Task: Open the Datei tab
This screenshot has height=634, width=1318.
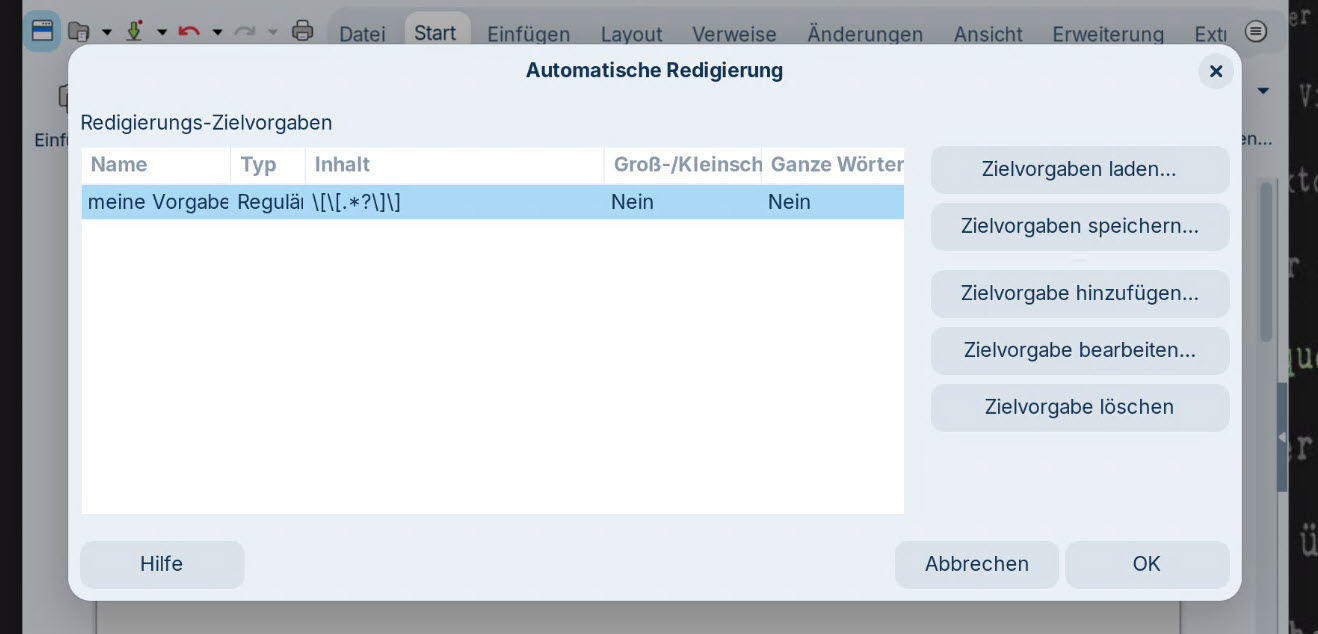Action: pyautogui.click(x=362, y=34)
